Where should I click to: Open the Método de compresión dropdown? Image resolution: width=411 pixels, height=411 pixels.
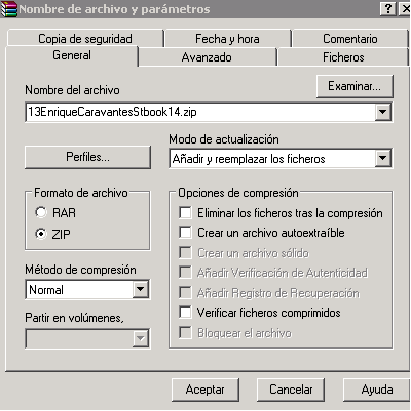pyautogui.click(x=141, y=289)
